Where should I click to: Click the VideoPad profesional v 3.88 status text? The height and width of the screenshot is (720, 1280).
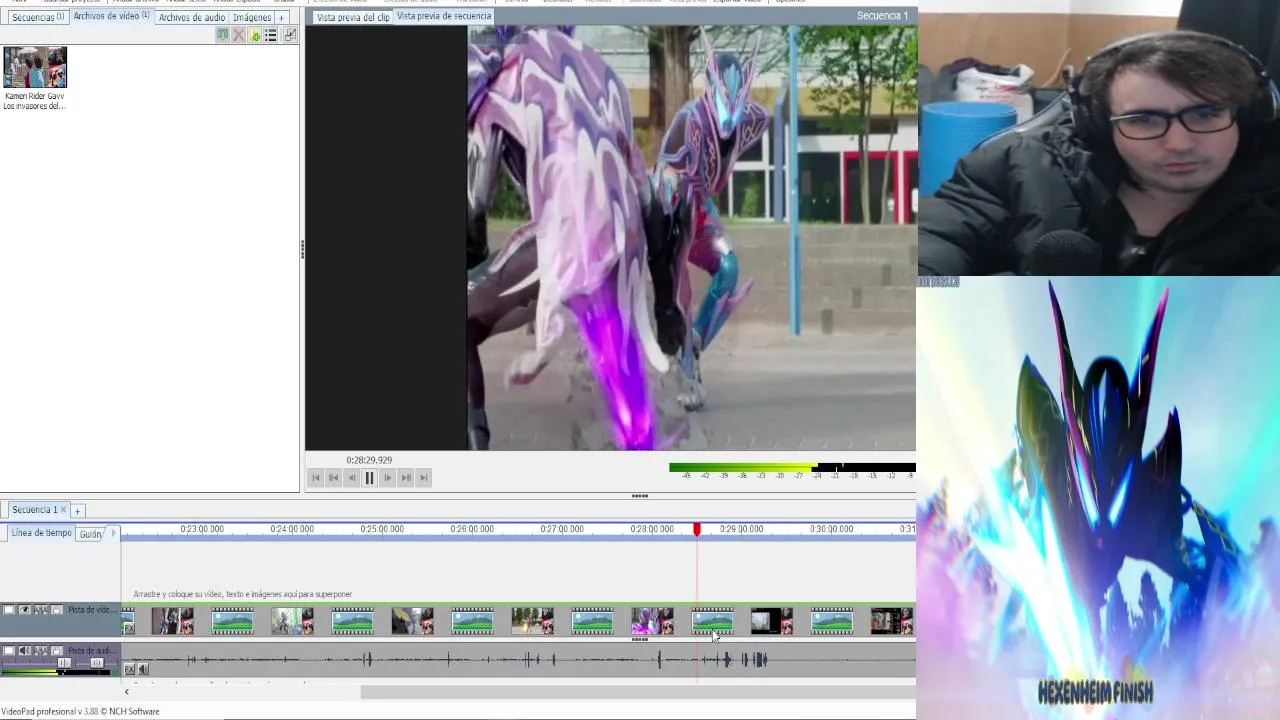click(80, 711)
